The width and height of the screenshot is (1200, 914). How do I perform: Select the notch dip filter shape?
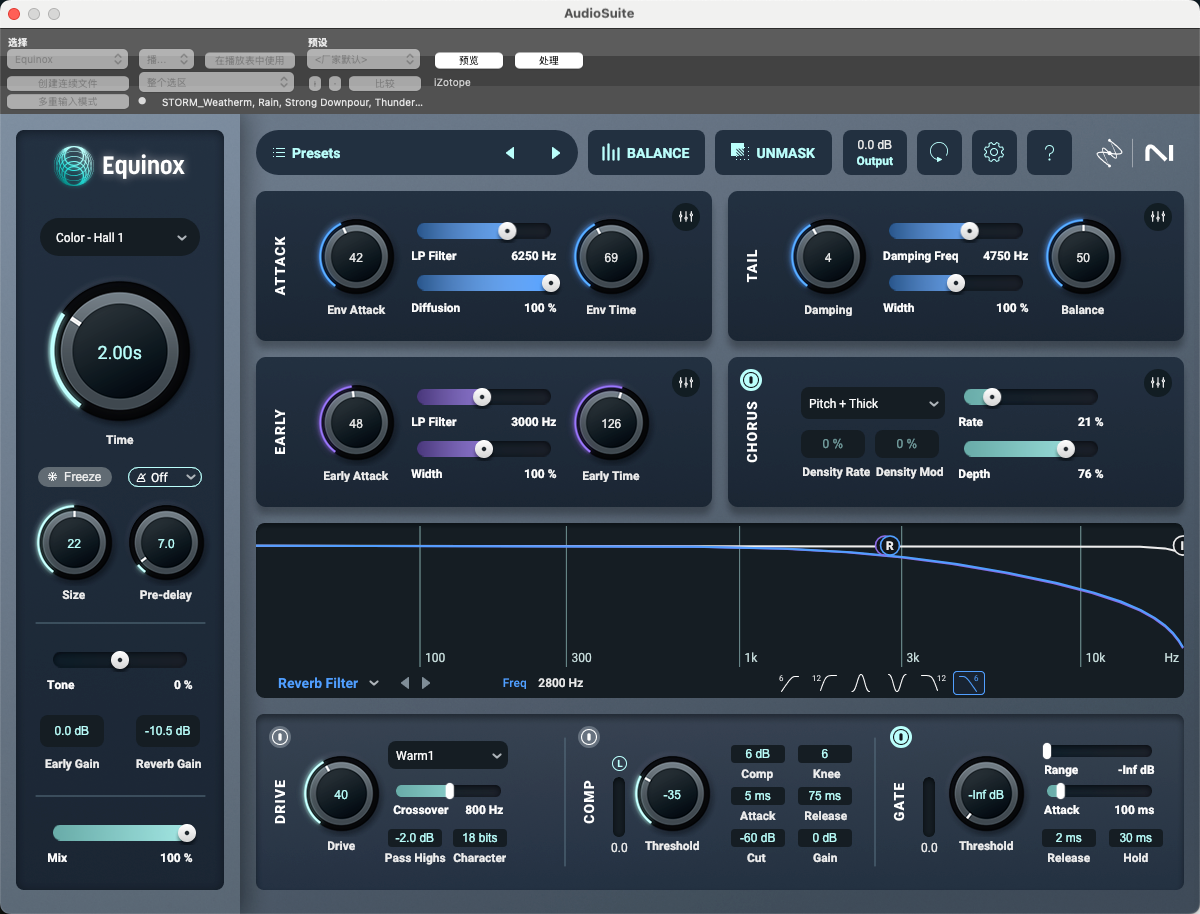point(897,683)
